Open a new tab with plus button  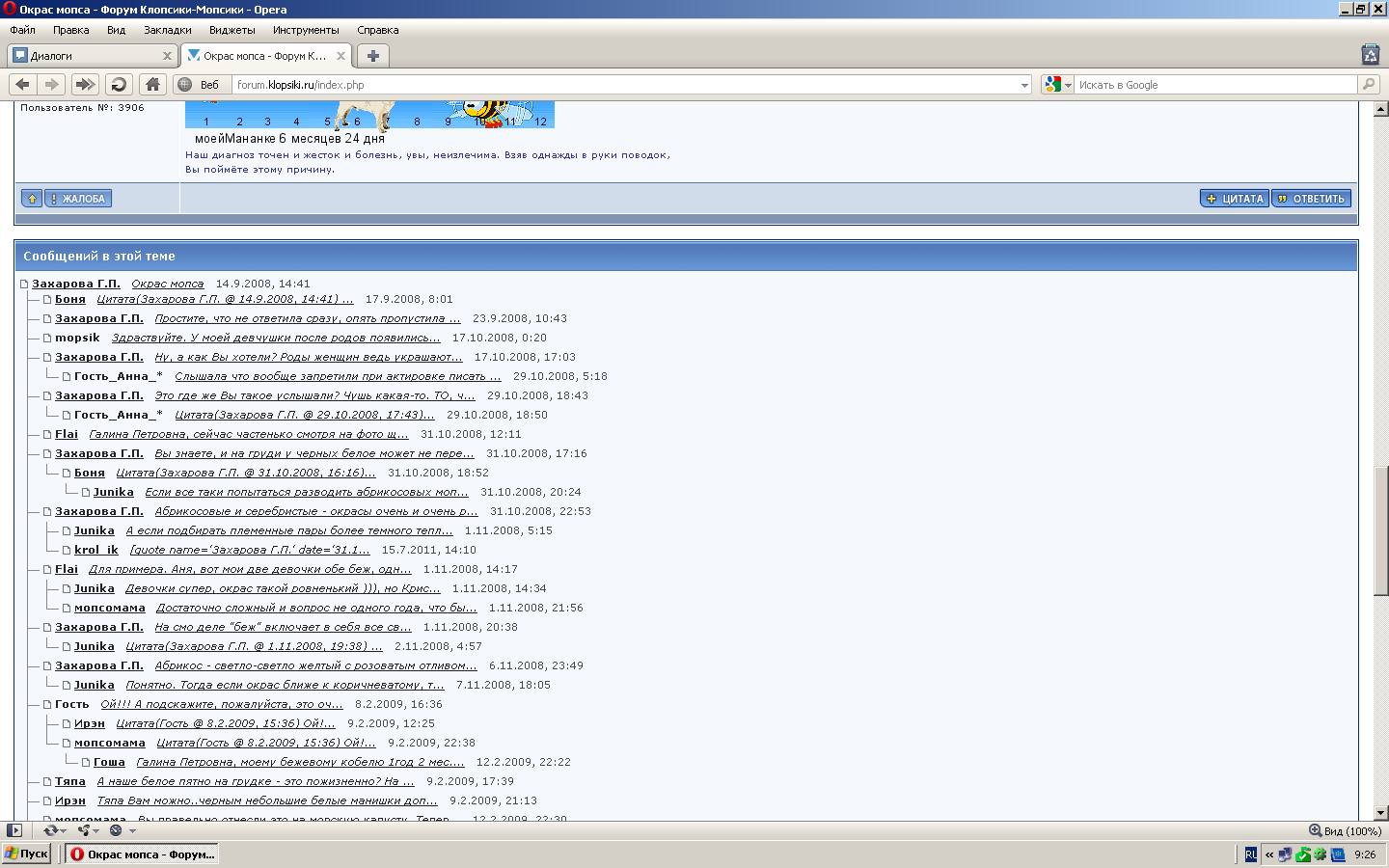(x=373, y=56)
